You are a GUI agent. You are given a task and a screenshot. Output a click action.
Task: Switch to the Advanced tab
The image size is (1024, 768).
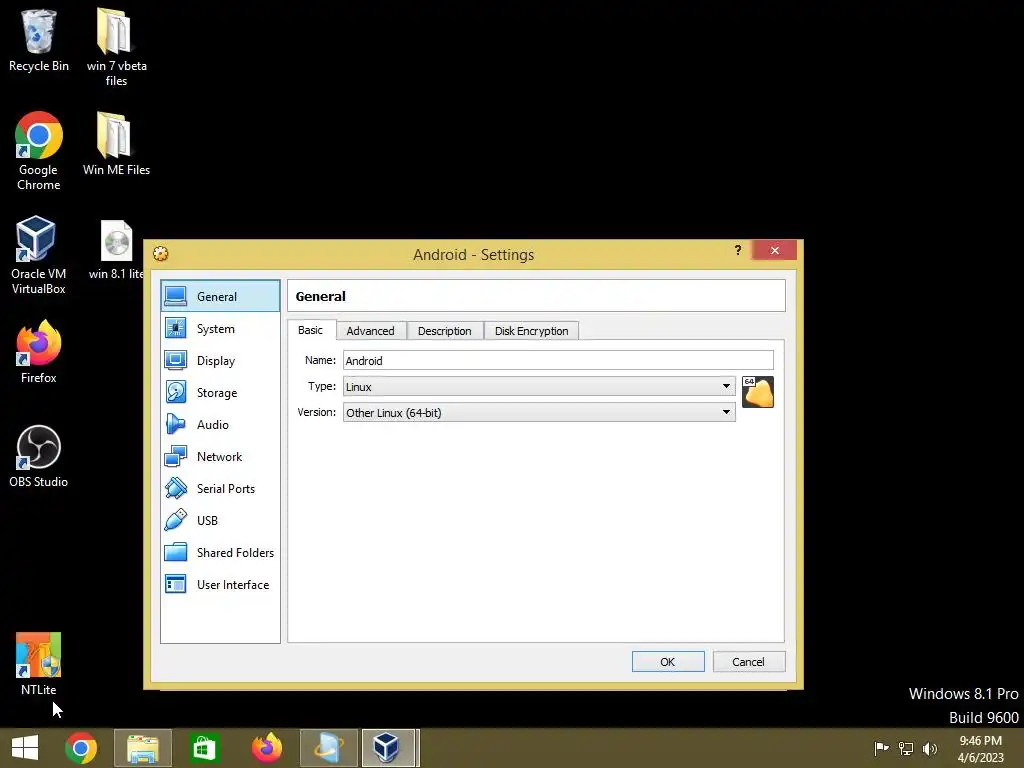pyautogui.click(x=370, y=330)
